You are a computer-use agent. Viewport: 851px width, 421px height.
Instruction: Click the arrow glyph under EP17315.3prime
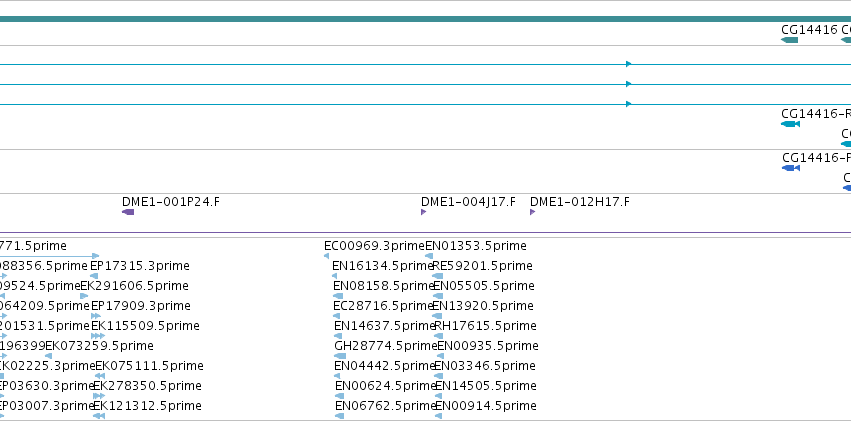[94, 276]
